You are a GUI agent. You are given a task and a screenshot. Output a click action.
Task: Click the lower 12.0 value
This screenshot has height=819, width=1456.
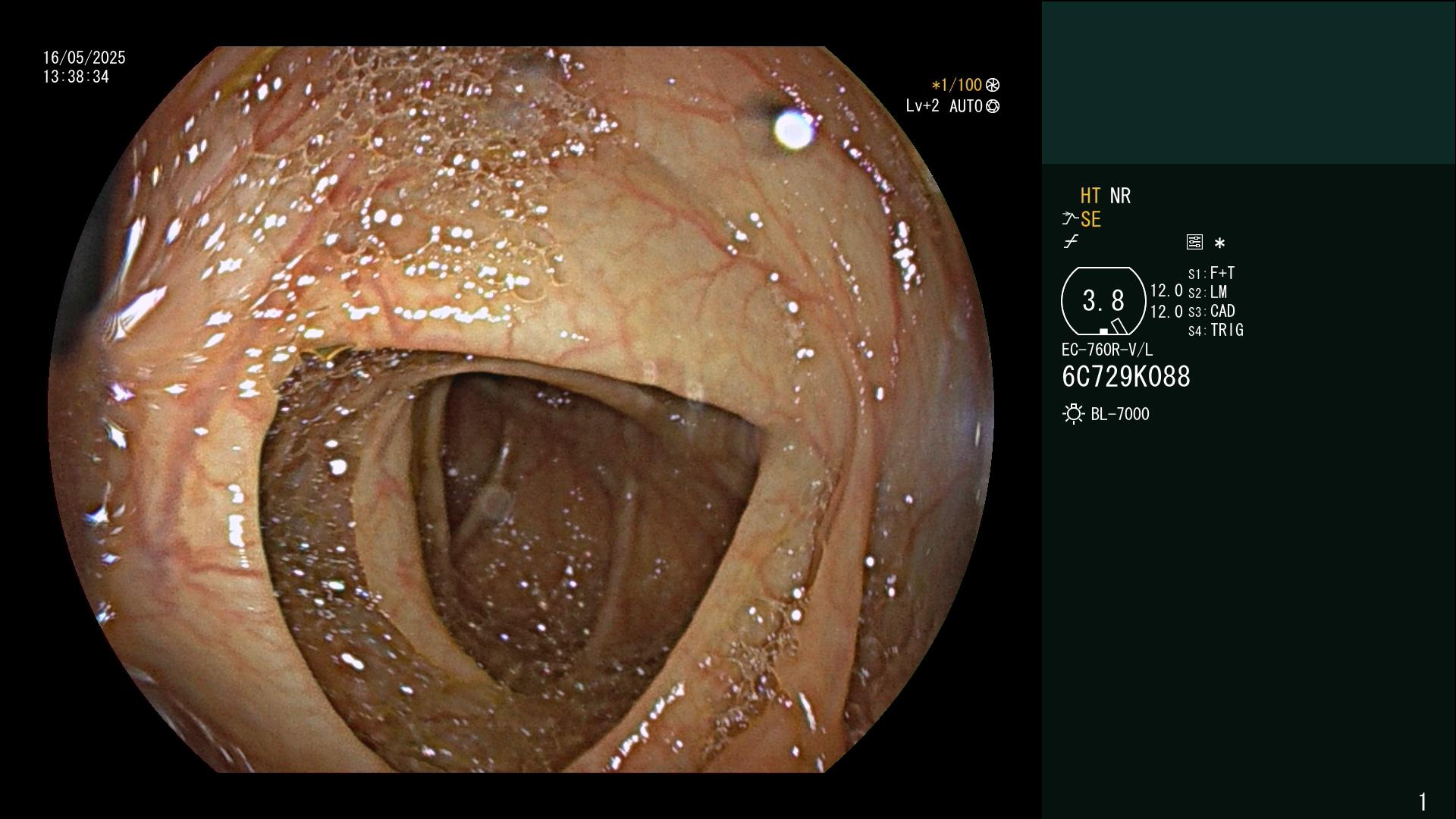1166,312
